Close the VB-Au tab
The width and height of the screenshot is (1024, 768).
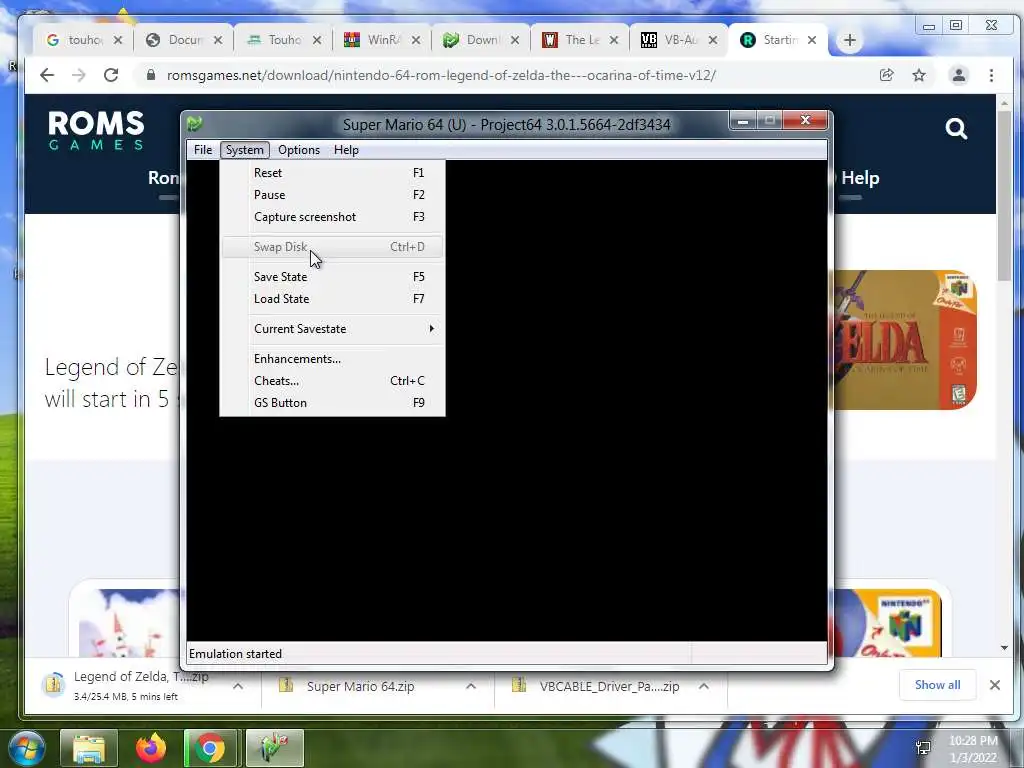pyautogui.click(x=713, y=40)
